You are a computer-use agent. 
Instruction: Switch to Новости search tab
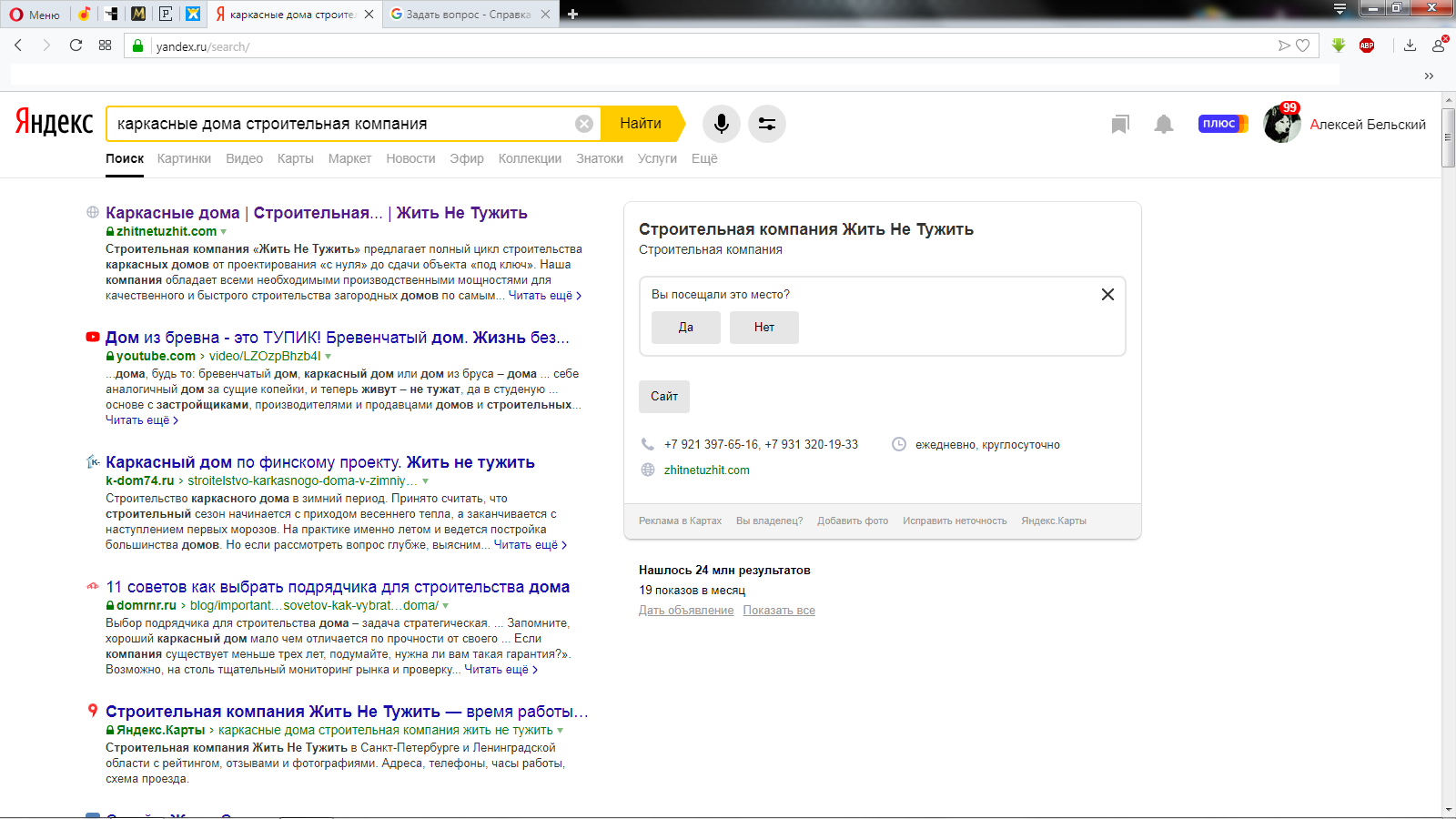coord(410,158)
